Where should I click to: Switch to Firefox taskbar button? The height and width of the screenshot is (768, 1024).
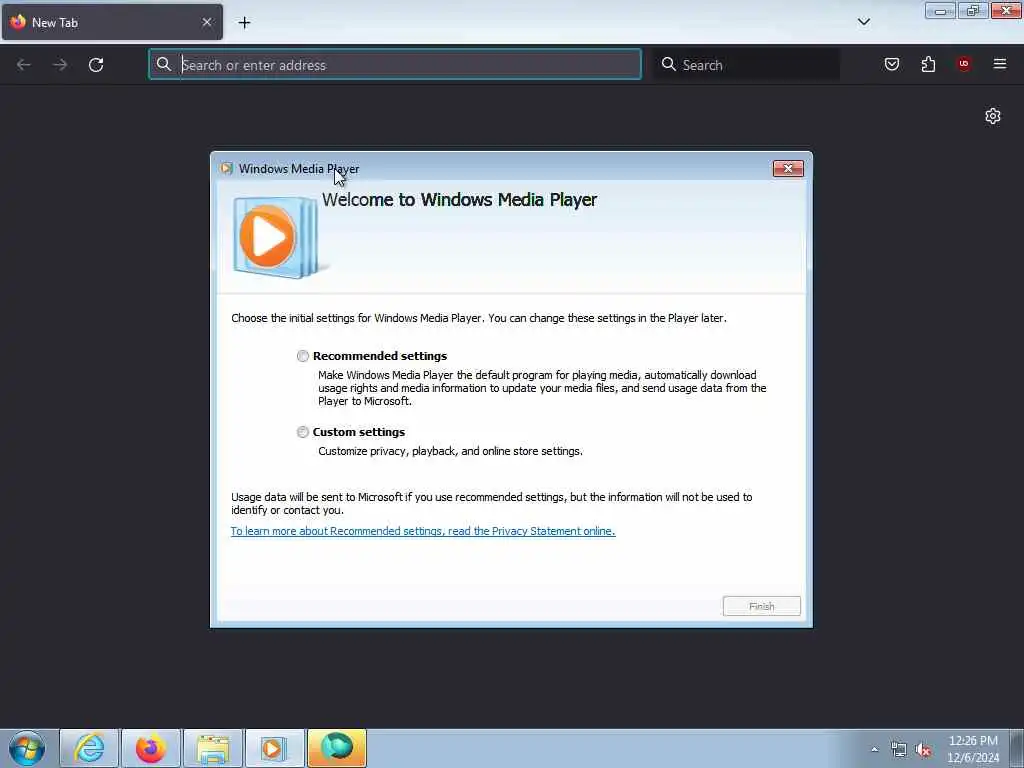[x=151, y=748]
